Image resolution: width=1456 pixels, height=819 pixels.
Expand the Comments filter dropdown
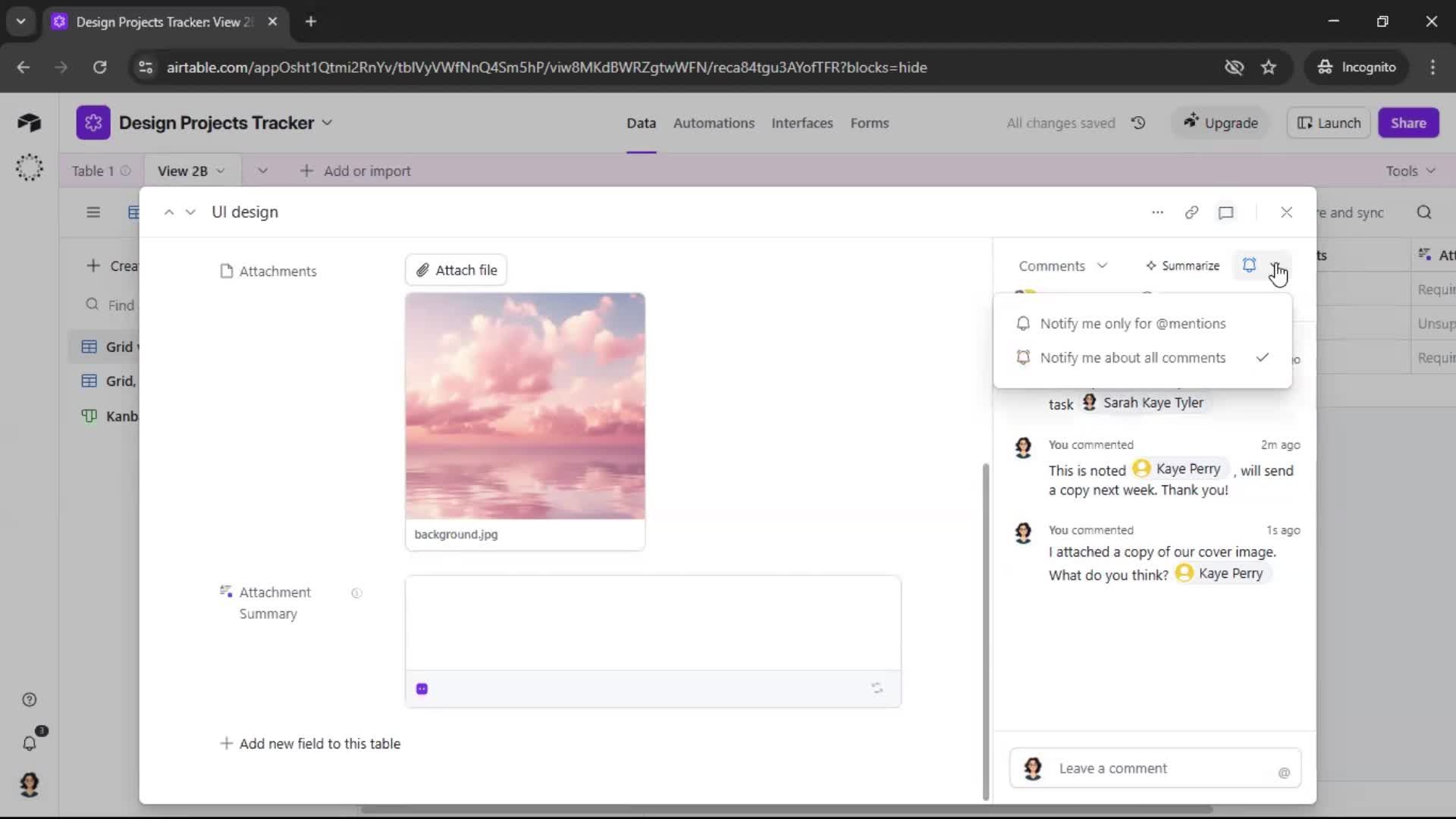coord(1063,266)
